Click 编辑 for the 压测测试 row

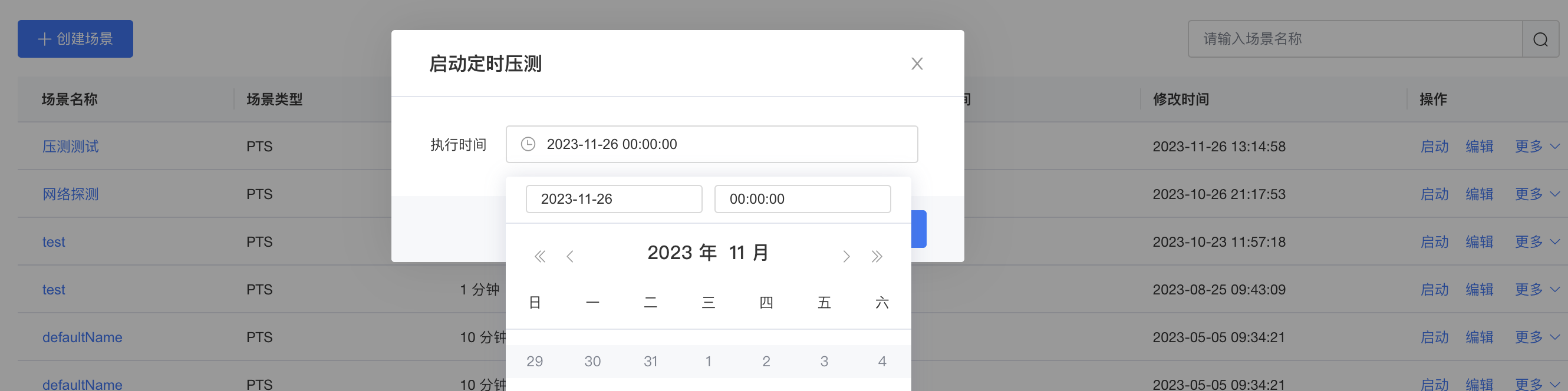pos(1479,147)
